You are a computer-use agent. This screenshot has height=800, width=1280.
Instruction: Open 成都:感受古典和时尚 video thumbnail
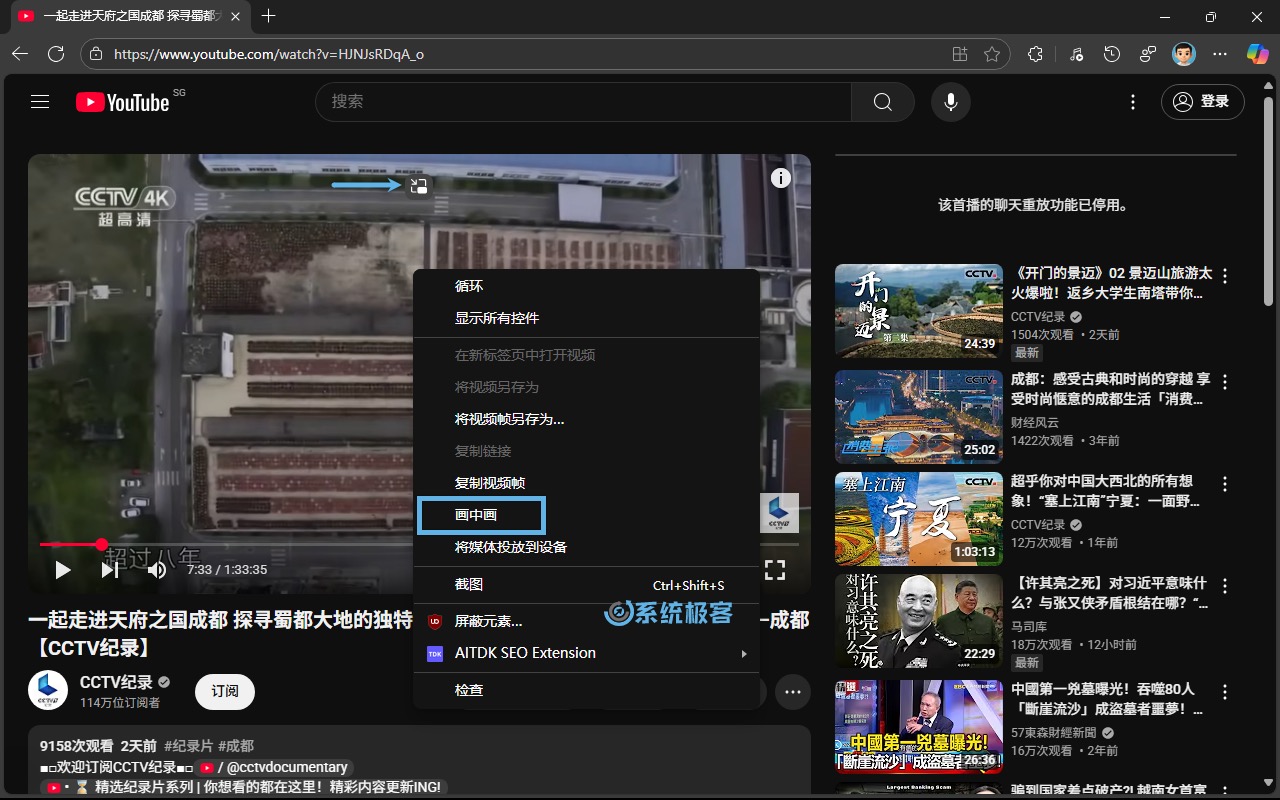919,417
